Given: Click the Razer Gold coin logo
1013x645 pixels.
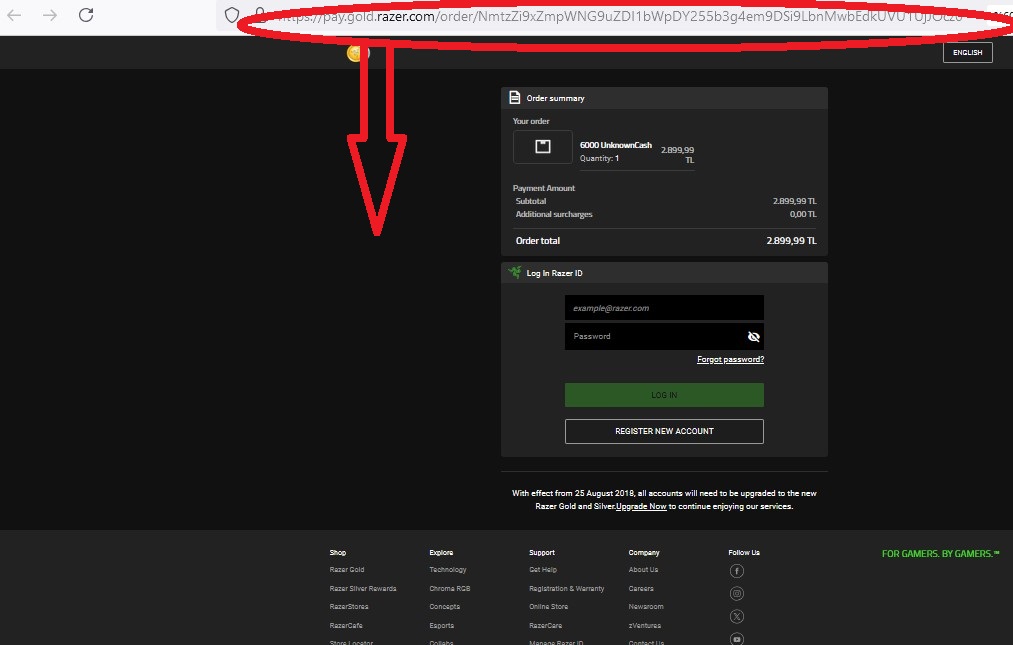Looking at the screenshot, I should 357,53.
